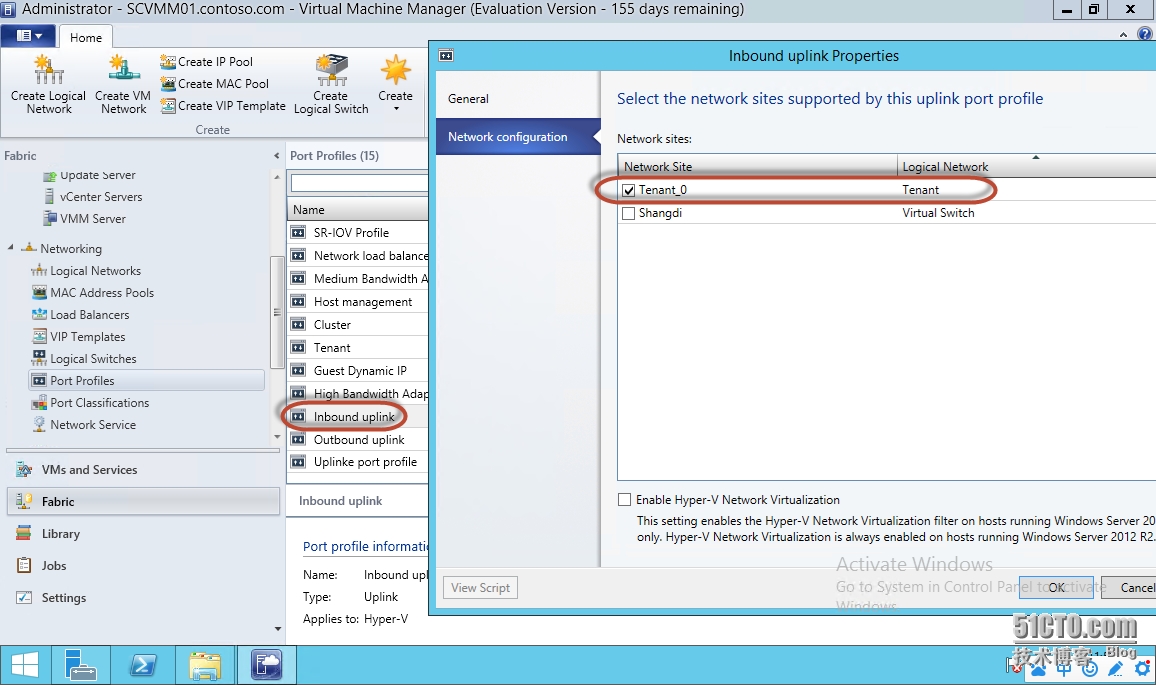This screenshot has height=685, width=1156.
Task: Open the Fabric workspace
Action: 143,501
